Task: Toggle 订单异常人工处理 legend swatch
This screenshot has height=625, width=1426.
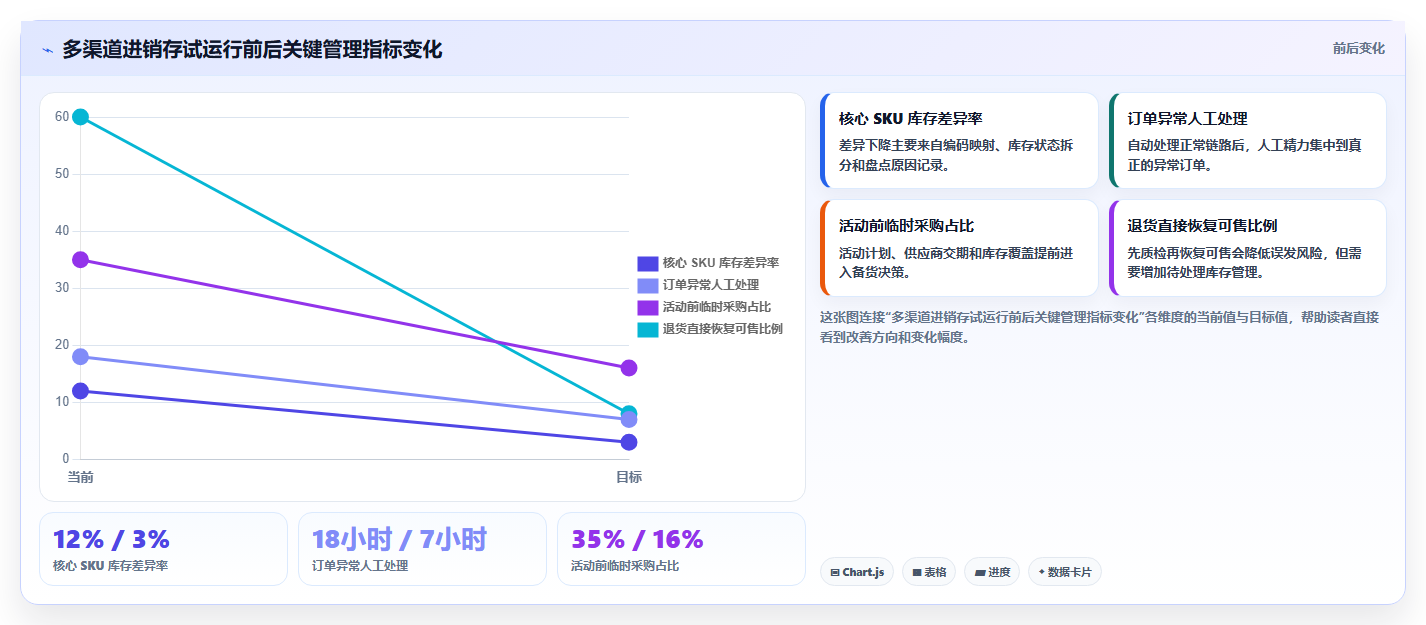Action: (648, 285)
